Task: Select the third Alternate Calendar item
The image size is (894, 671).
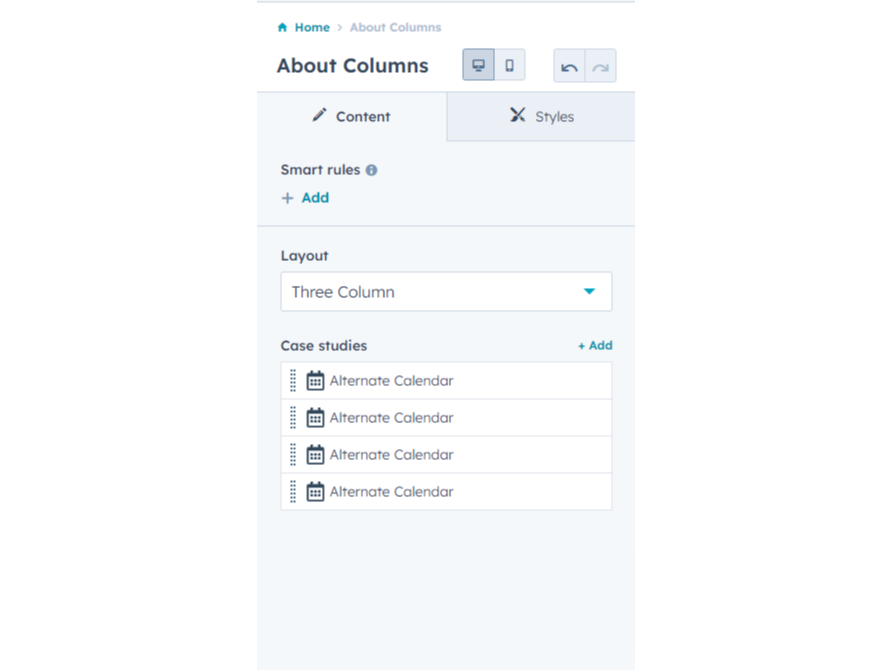Action: tap(446, 454)
